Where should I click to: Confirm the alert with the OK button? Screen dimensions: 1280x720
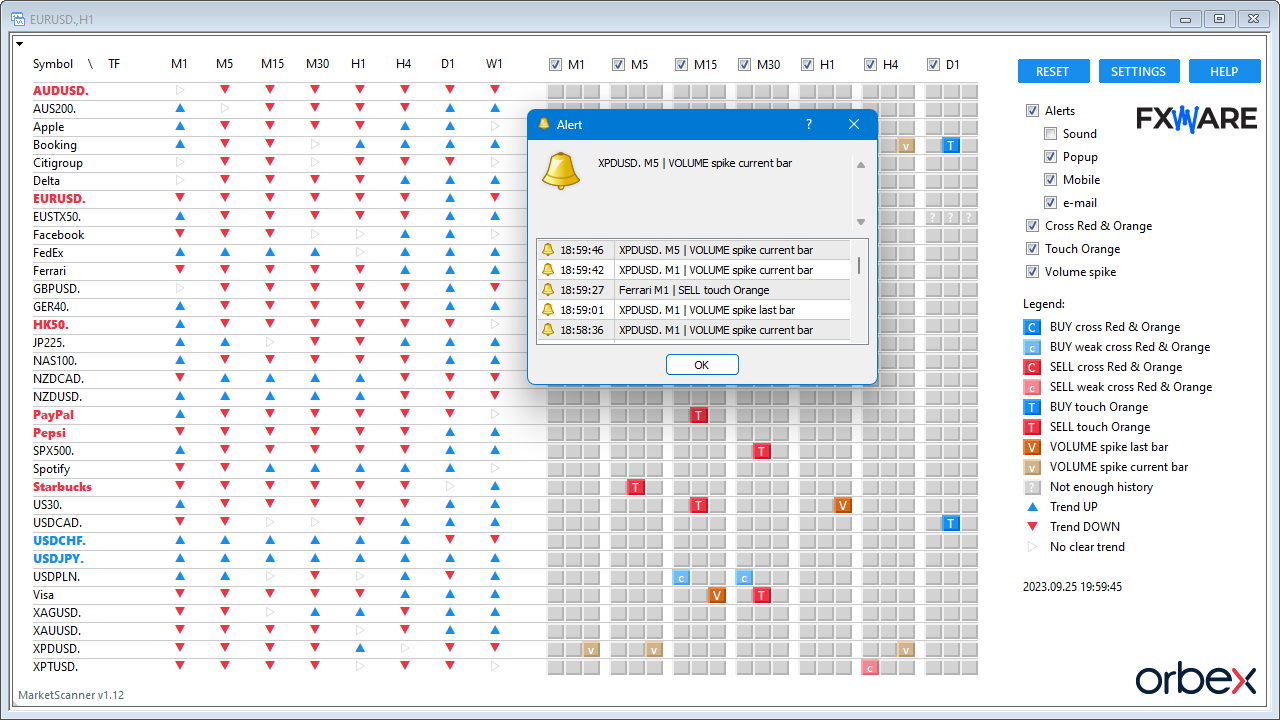tap(702, 365)
